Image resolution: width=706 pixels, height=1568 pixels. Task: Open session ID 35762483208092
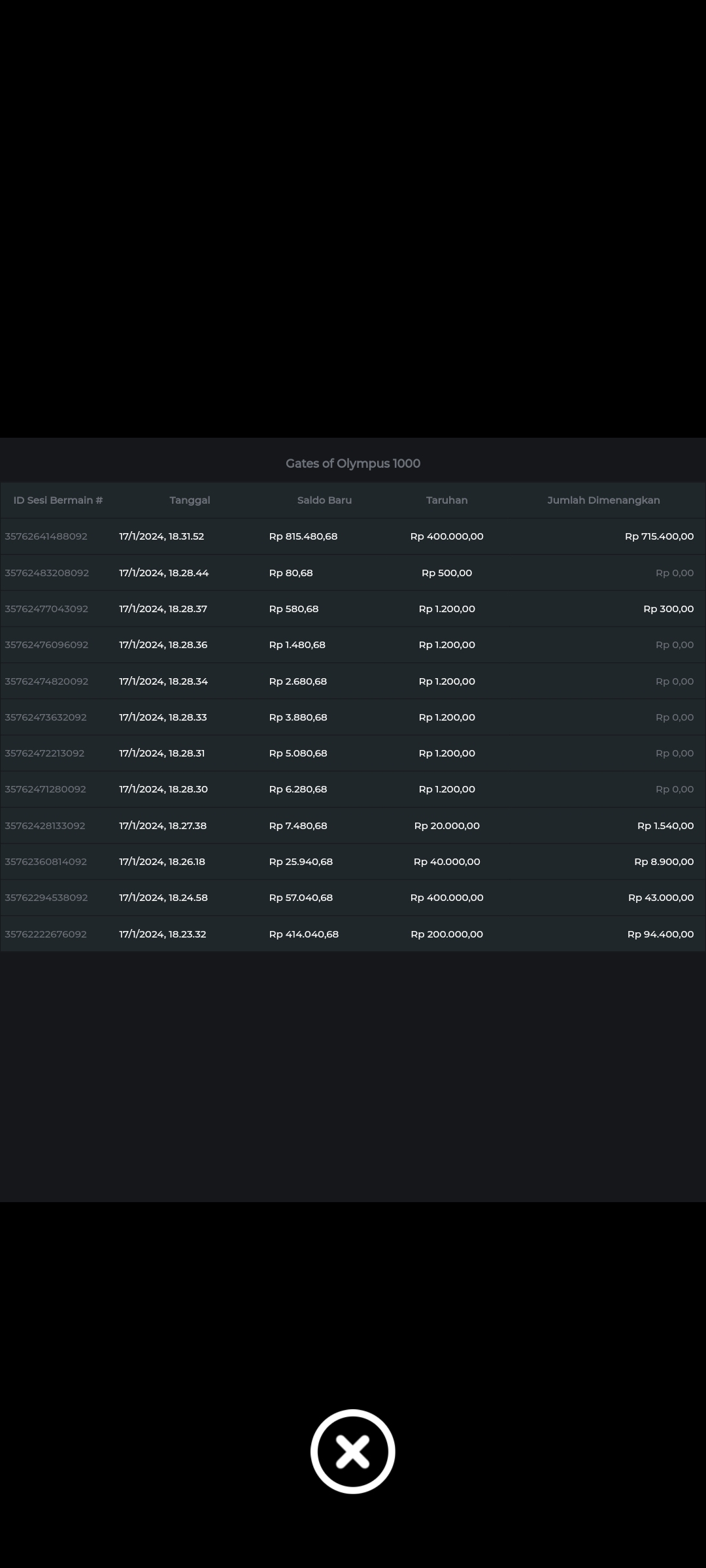47,573
